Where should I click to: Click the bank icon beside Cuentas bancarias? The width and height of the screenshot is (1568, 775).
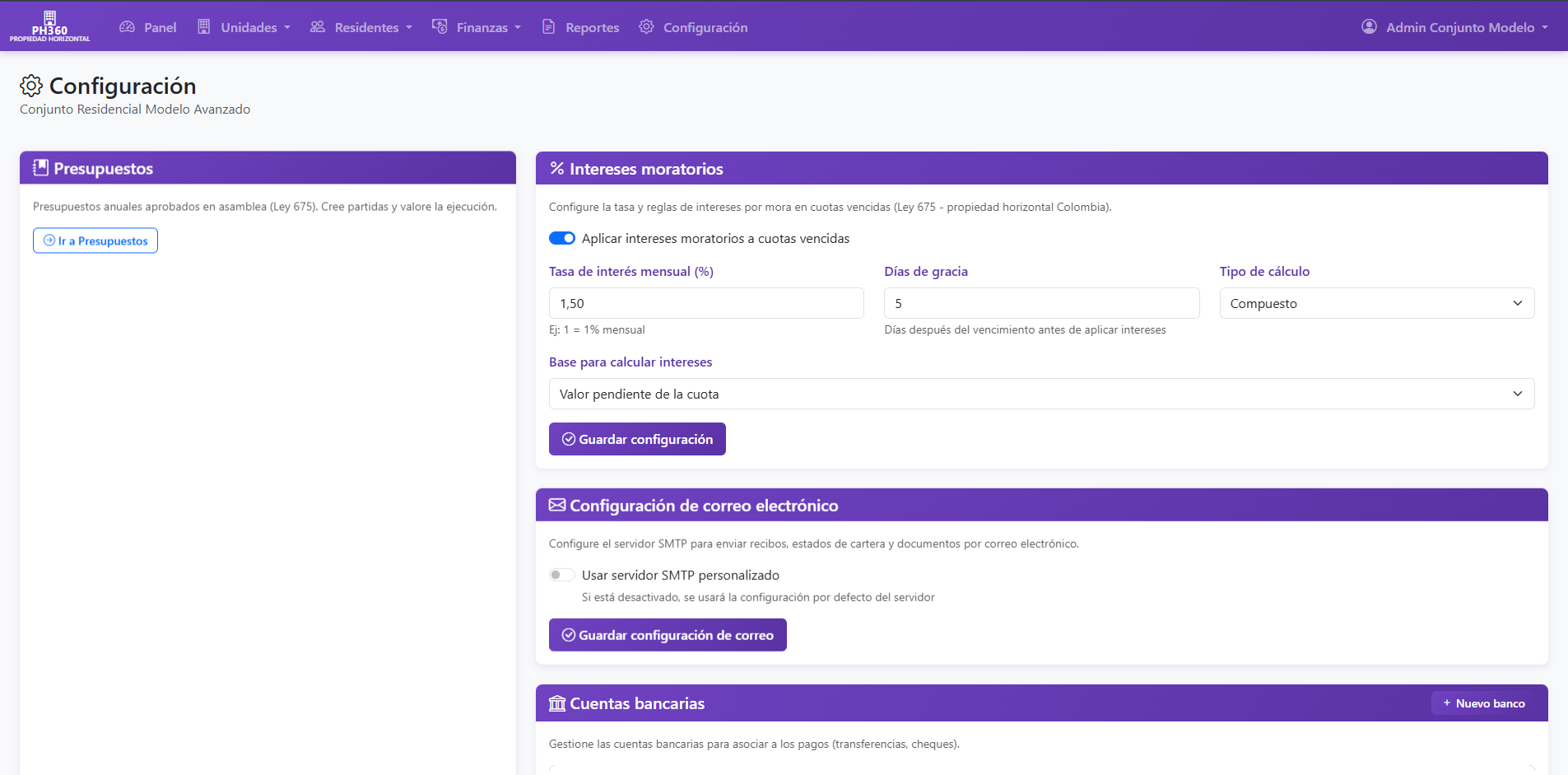[x=557, y=703]
